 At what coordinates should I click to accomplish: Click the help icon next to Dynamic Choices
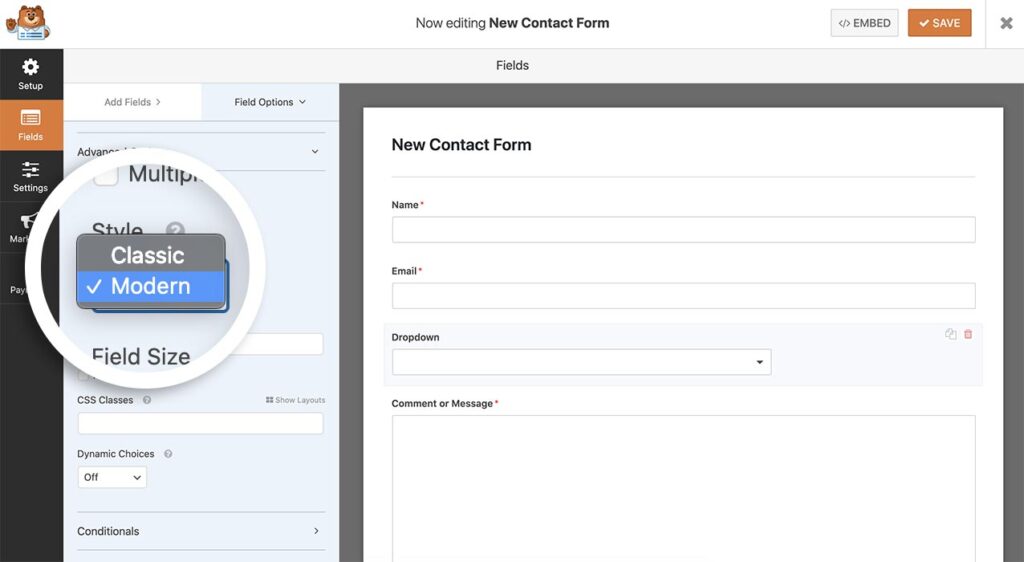point(168,454)
